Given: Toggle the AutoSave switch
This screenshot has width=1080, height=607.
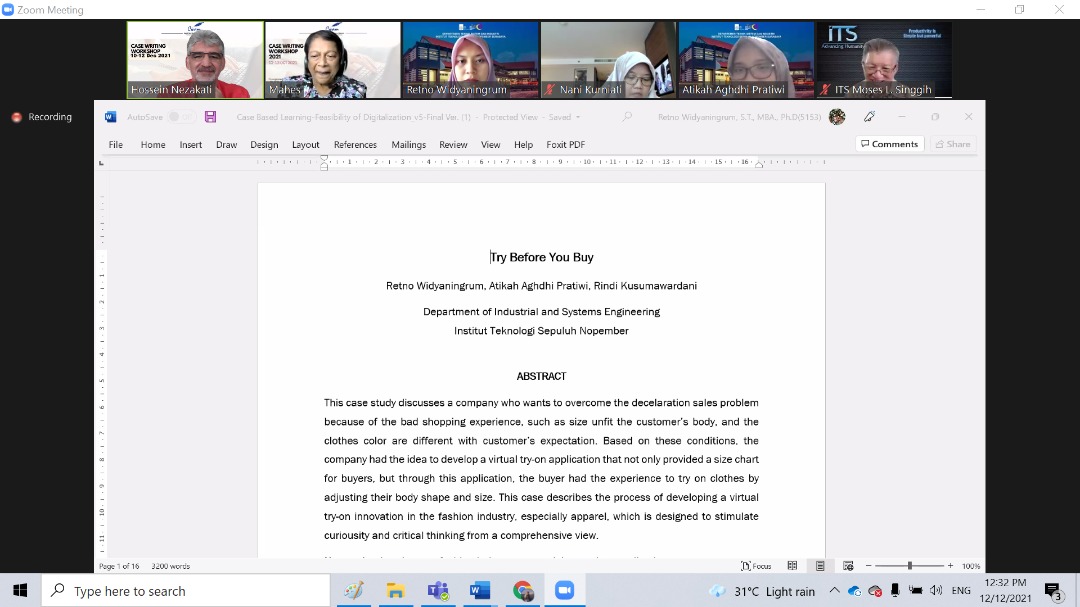Looking at the screenshot, I should (181, 117).
